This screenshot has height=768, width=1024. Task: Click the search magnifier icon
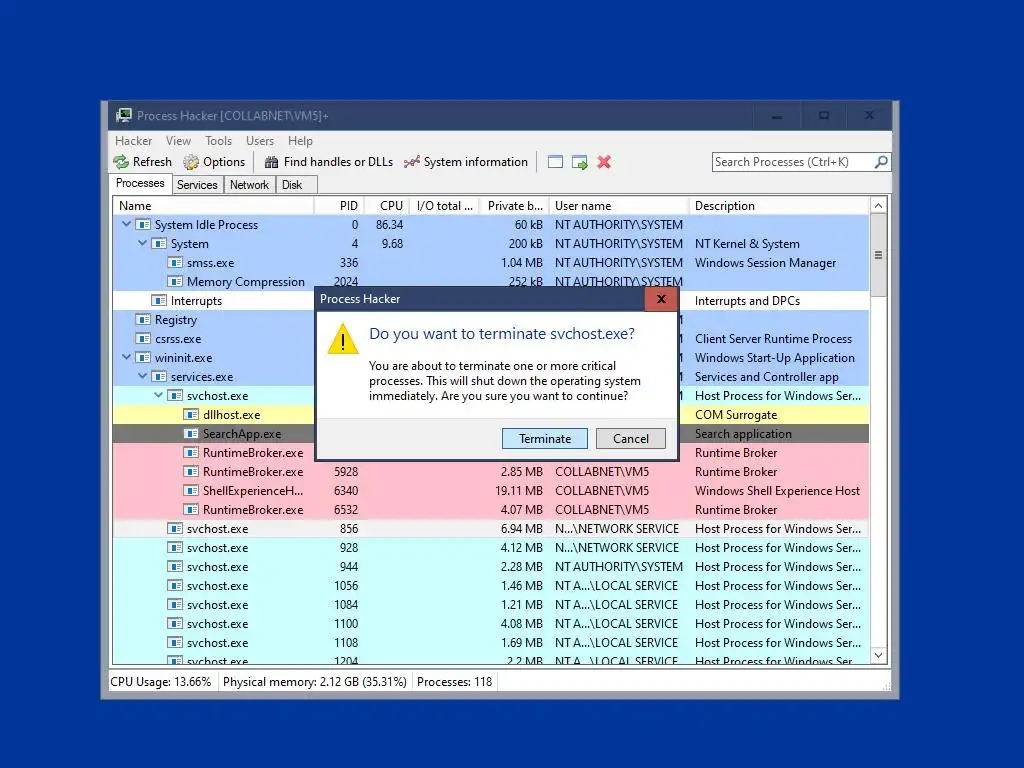[x=881, y=161]
